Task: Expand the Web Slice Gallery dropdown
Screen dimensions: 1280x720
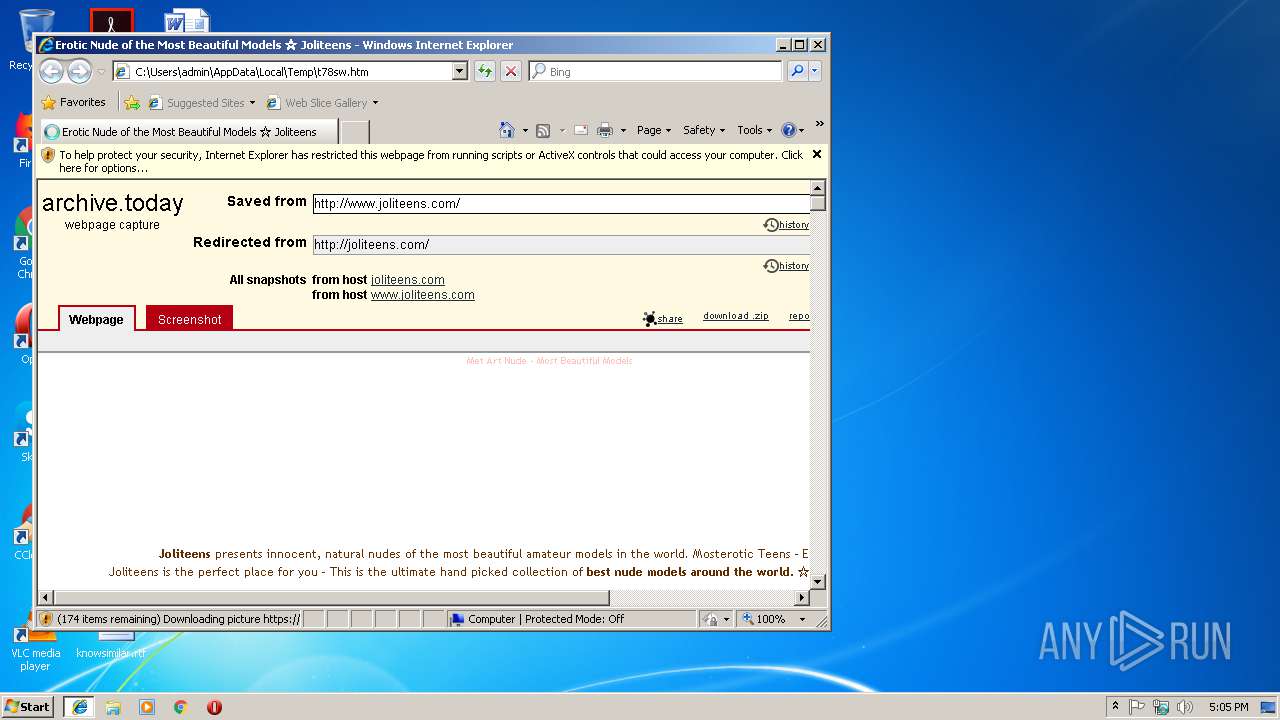Action: pyautogui.click(x=375, y=102)
